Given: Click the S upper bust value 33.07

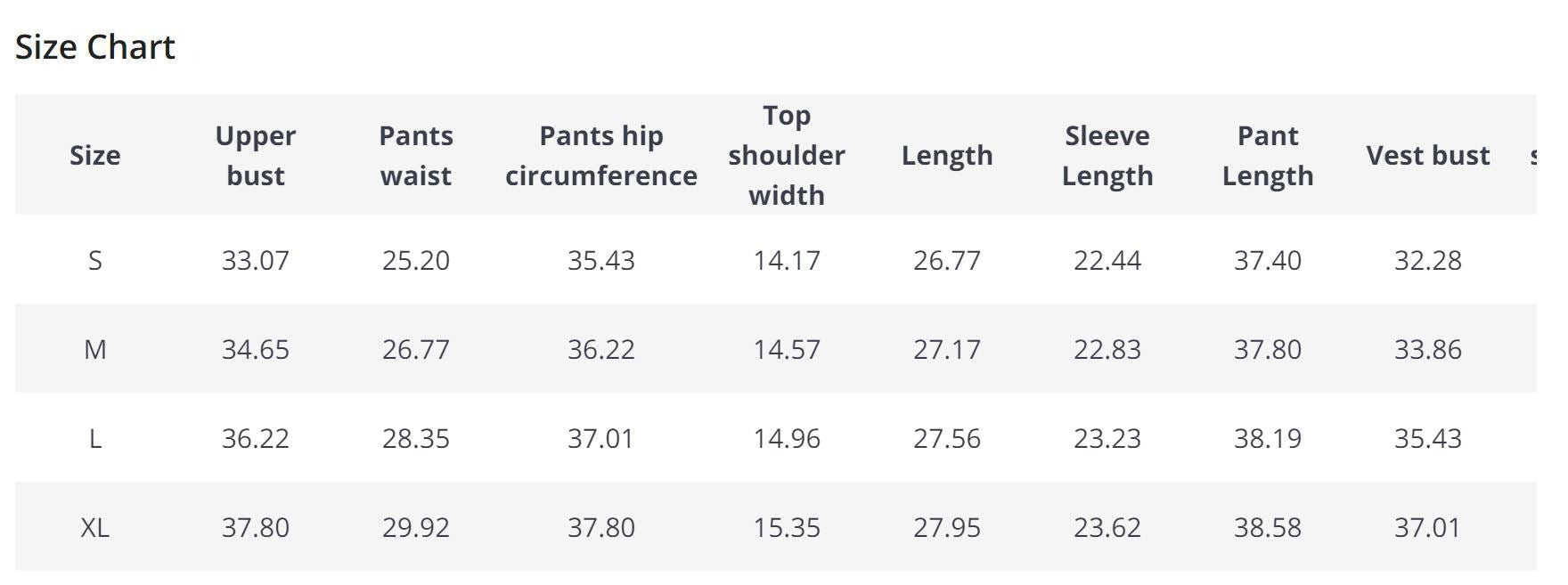Looking at the screenshot, I should pos(256,260).
